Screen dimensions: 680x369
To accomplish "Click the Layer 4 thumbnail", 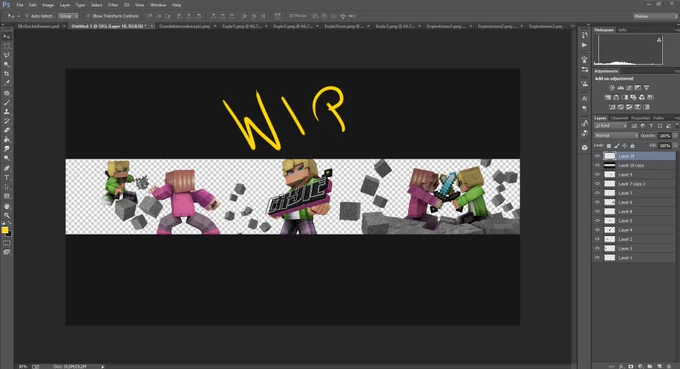I will point(610,230).
